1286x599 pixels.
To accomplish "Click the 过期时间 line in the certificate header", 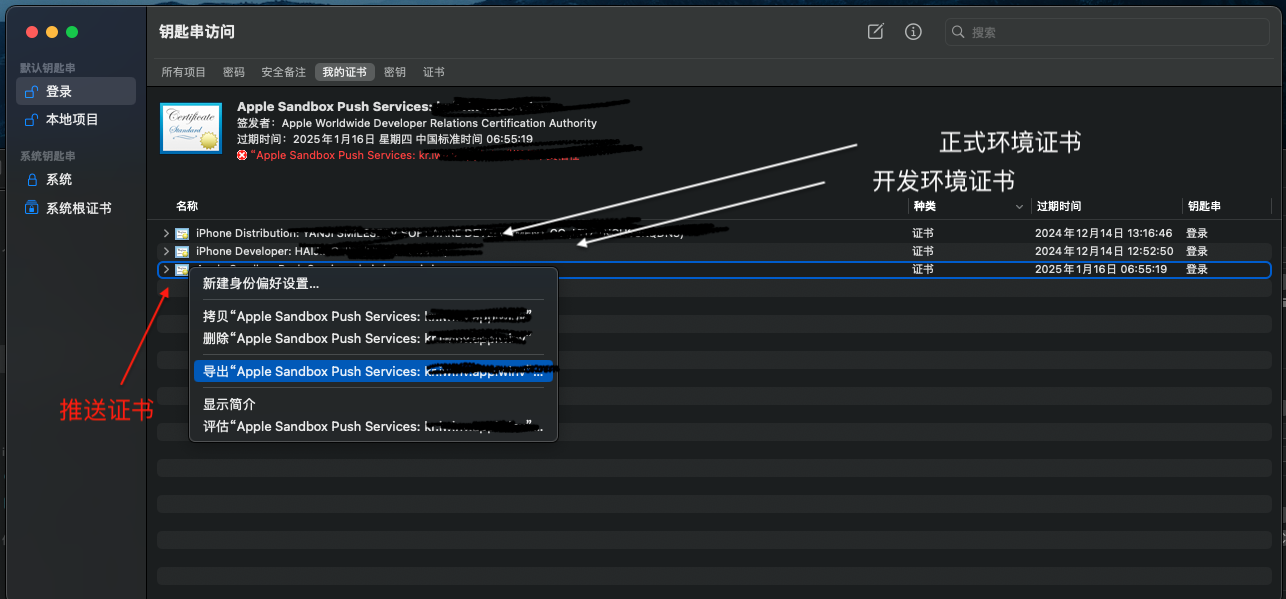I will [x=385, y=139].
